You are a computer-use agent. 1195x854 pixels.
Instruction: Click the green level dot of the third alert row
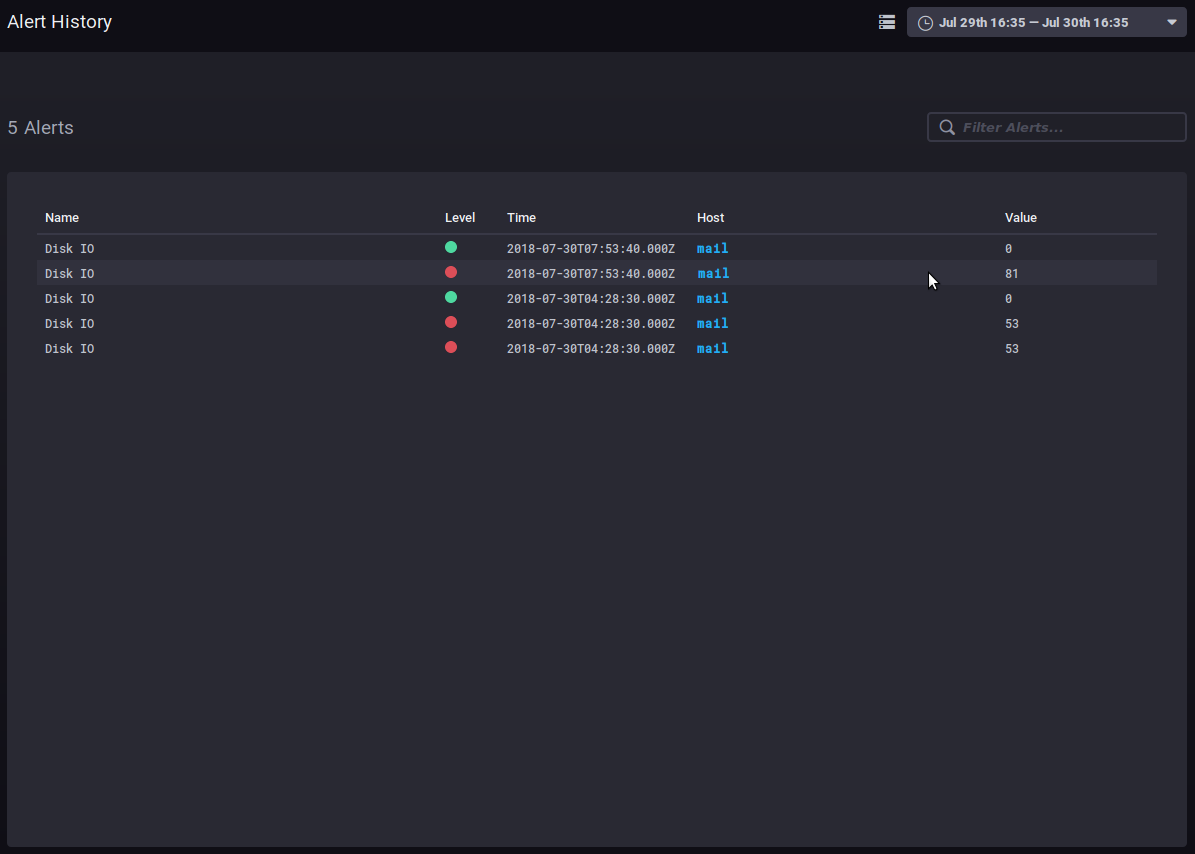(451, 297)
